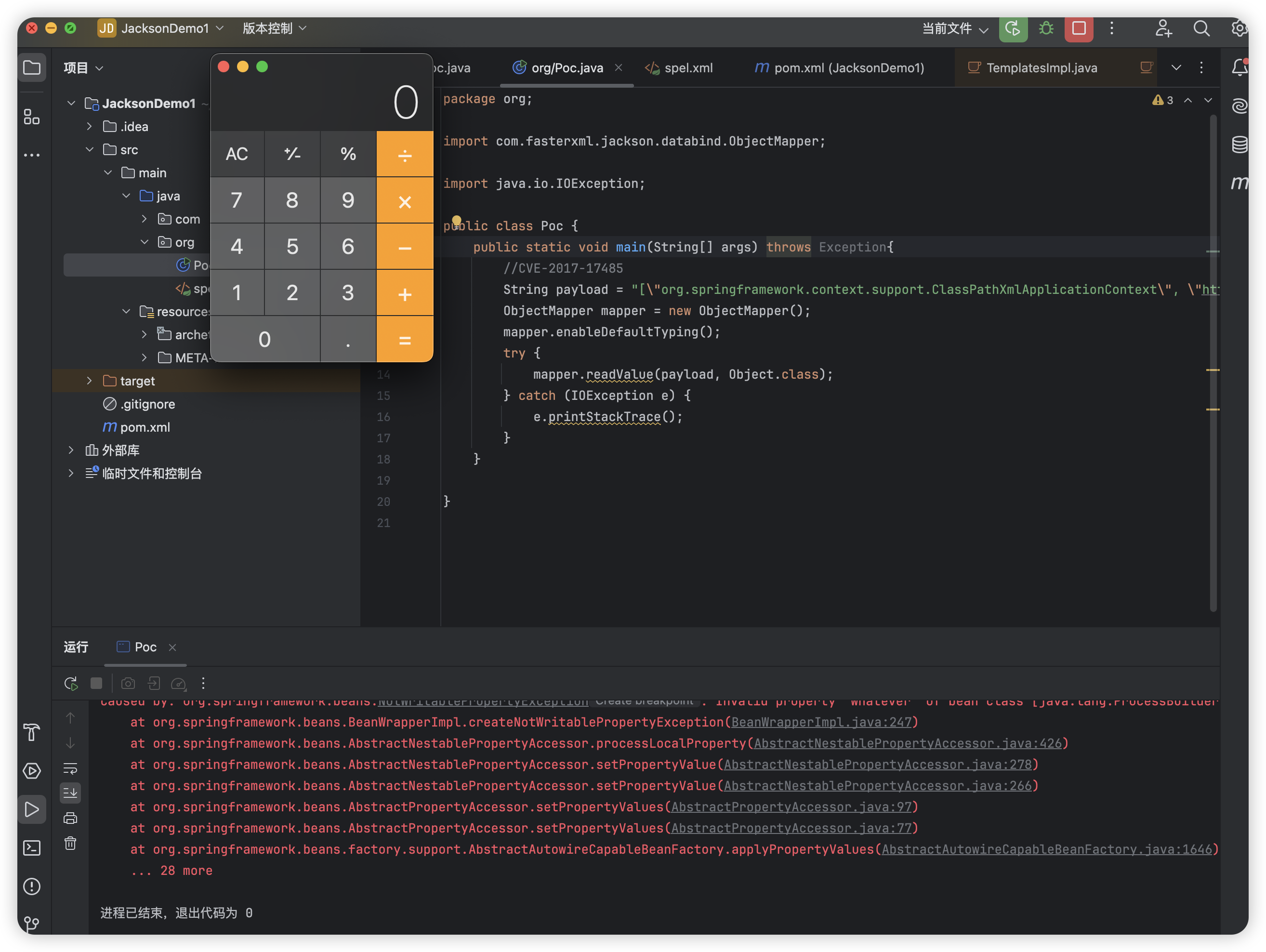Open the Services tool window icon
The width and height of the screenshot is (1266, 952).
click(31, 770)
